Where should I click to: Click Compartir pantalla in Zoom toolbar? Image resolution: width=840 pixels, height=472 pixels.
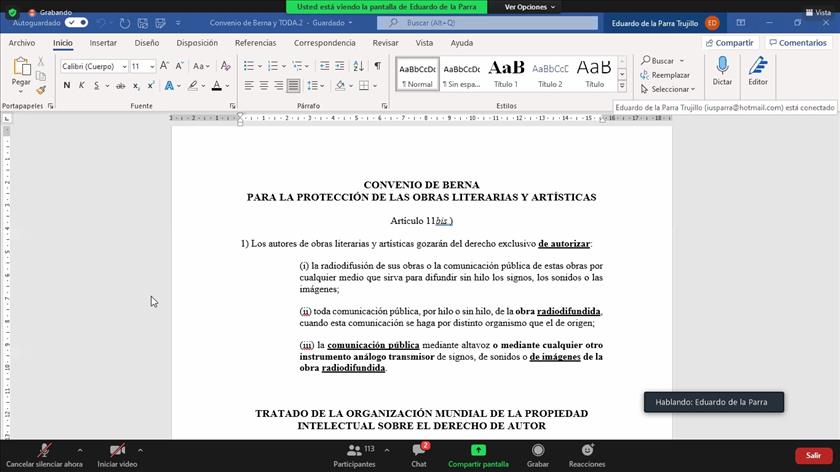click(x=478, y=455)
